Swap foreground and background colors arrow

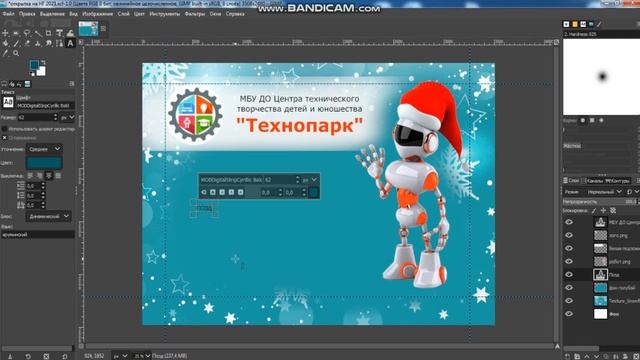(x=44, y=62)
